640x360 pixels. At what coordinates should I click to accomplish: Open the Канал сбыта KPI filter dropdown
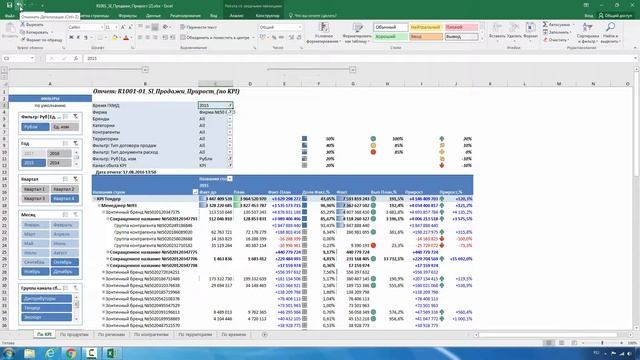pyautogui.click(x=230, y=165)
